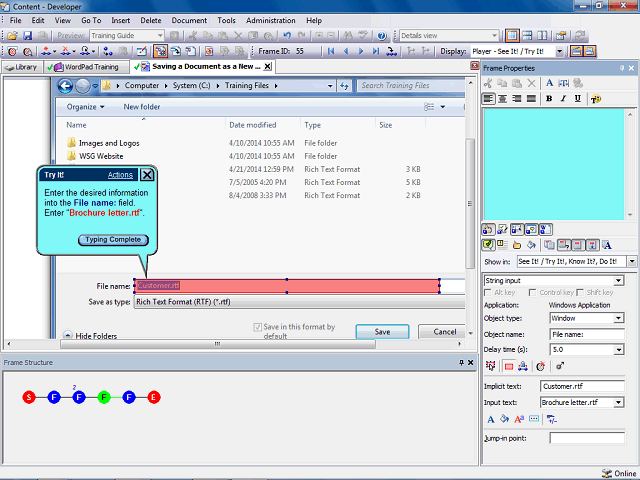Viewport: 640px width, 480px height.
Task: Click the Cut scissors icon in Frame Properties
Action: pyautogui.click(x=488, y=83)
